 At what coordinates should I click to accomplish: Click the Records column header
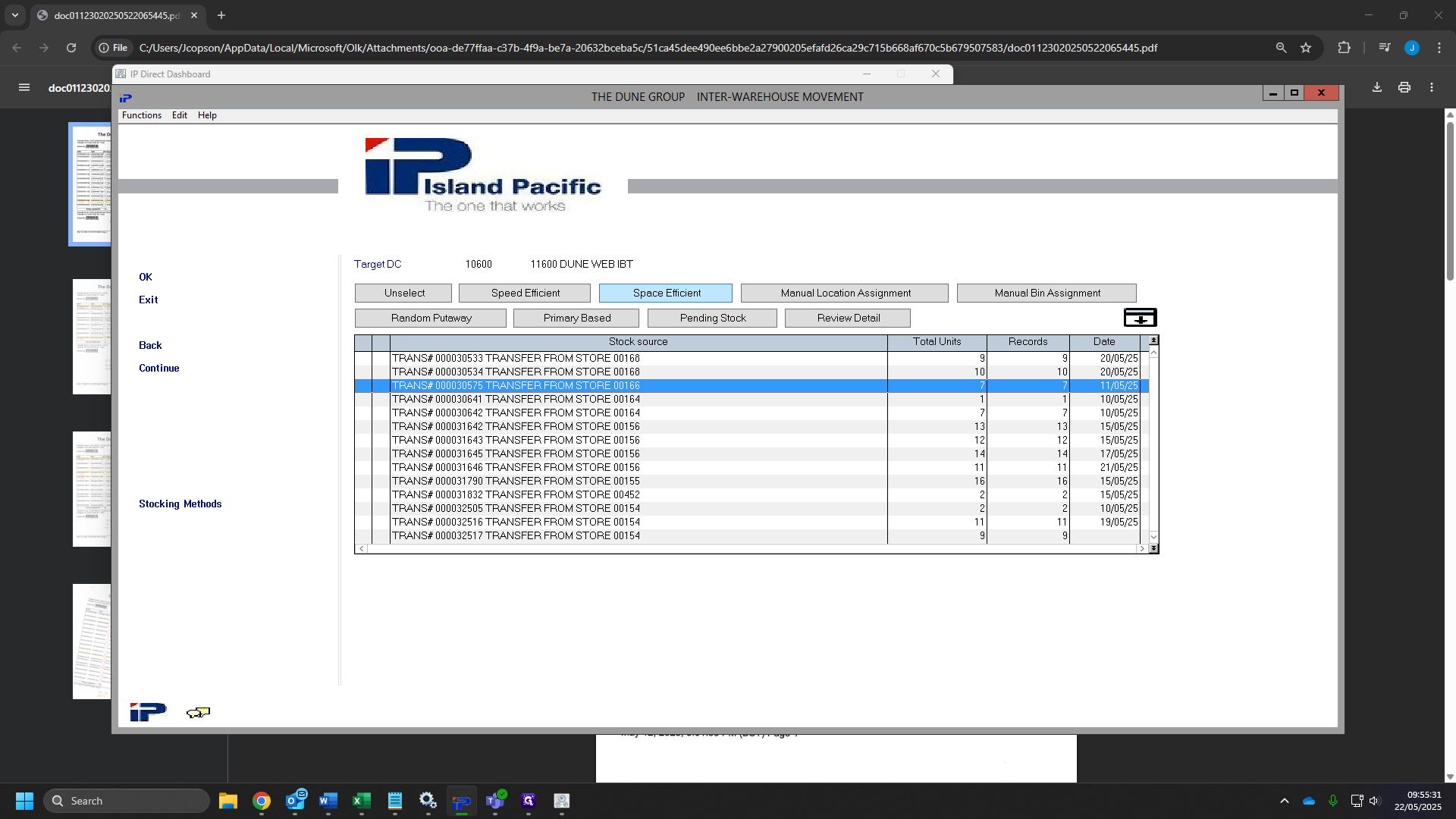pos(1028,342)
